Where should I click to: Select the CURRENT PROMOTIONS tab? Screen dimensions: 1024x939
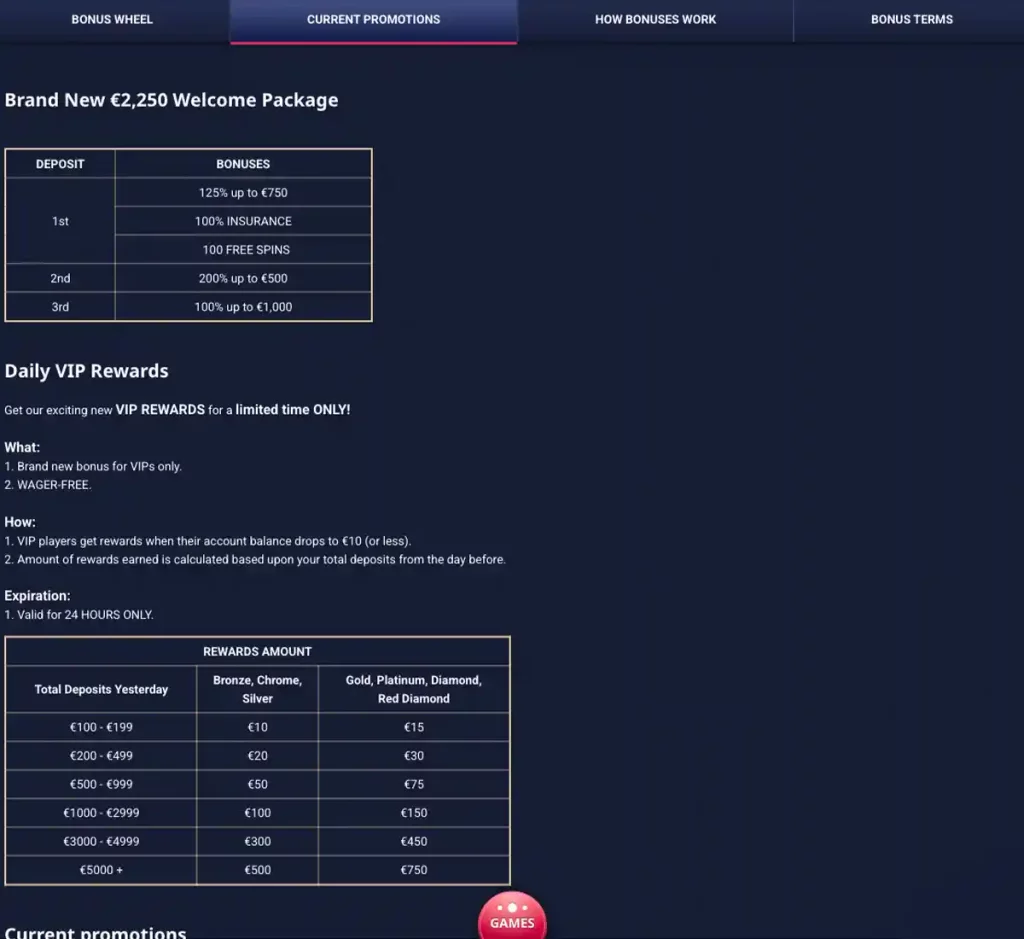coord(373,19)
